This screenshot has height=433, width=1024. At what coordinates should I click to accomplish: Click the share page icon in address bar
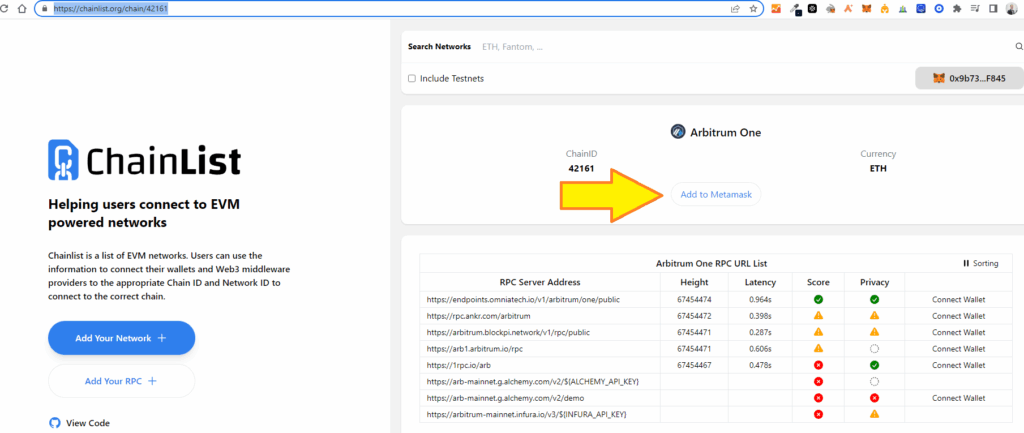pyautogui.click(x=735, y=8)
